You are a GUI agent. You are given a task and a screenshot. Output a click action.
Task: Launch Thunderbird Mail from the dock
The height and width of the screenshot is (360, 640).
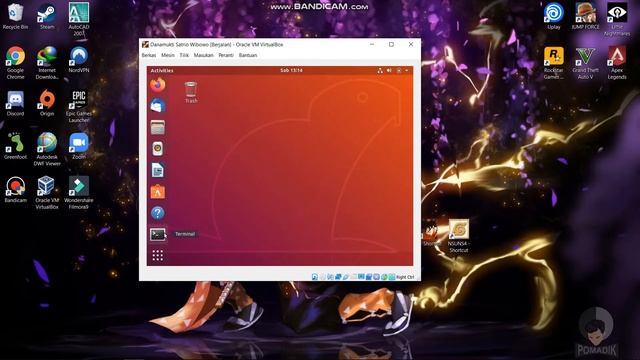[x=158, y=106]
